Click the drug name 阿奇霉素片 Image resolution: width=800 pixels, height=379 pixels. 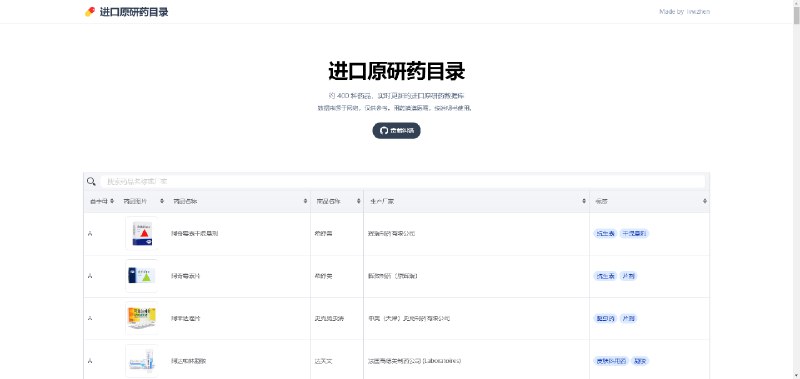(185, 276)
